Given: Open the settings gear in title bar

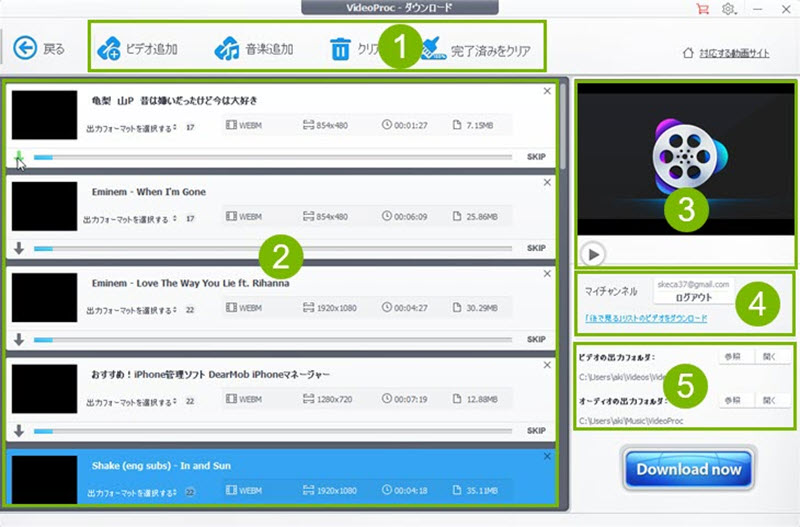Looking at the screenshot, I should pyautogui.click(x=729, y=9).
